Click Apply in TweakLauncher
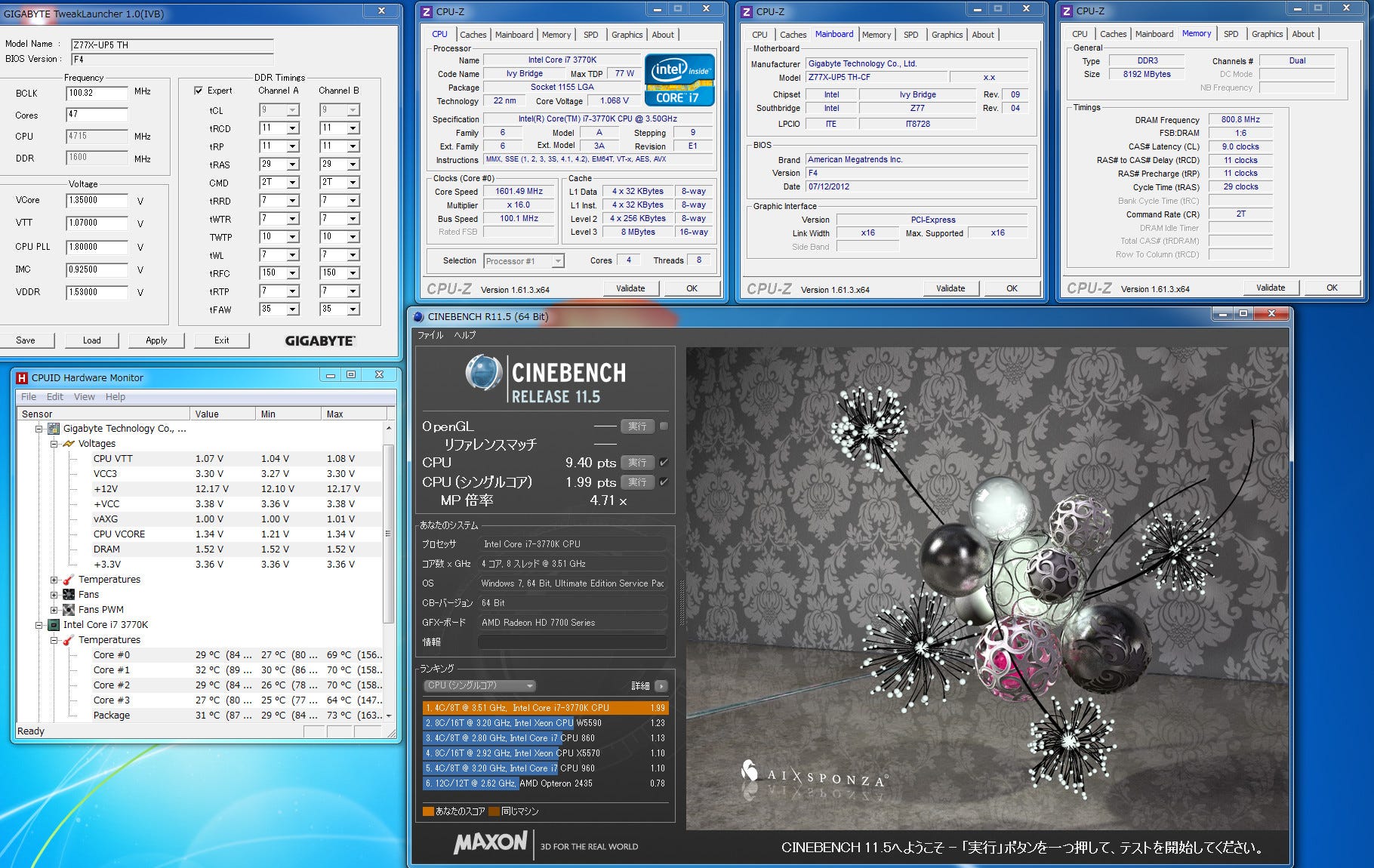 (156, 340)
